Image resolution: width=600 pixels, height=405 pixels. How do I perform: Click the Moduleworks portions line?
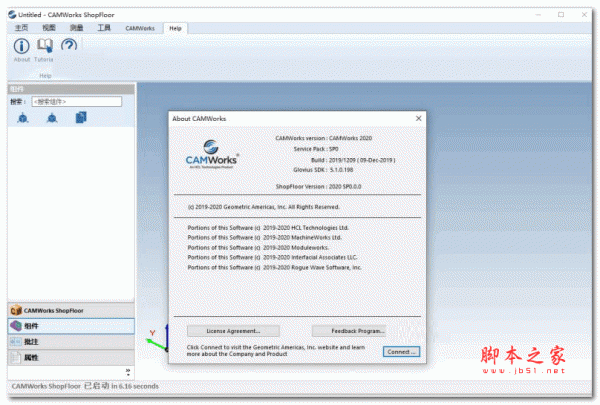tap(258, 247)
